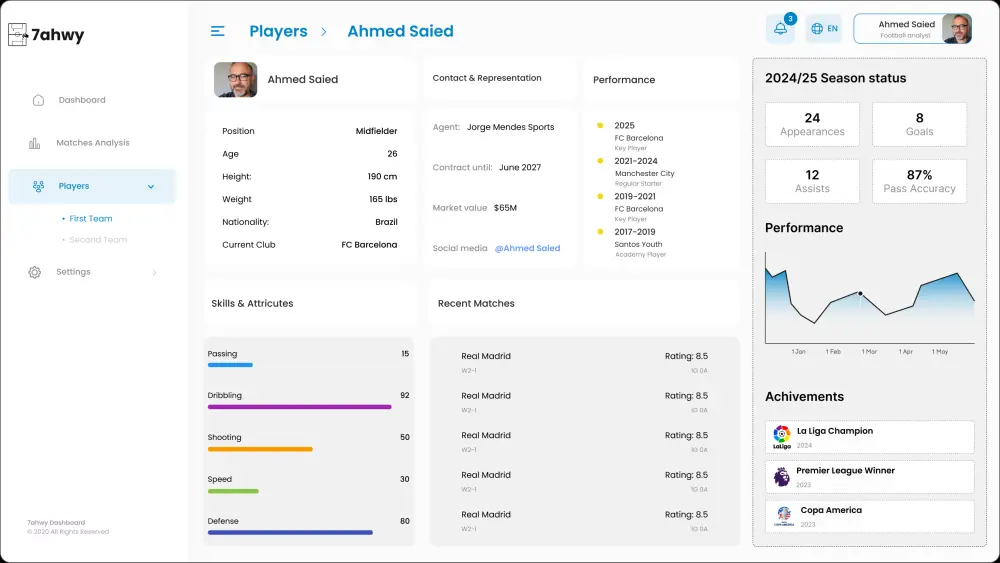This screenshot has height=563, width=1000.
Task: Open Matches Analysis menu item
Action: 92,143
